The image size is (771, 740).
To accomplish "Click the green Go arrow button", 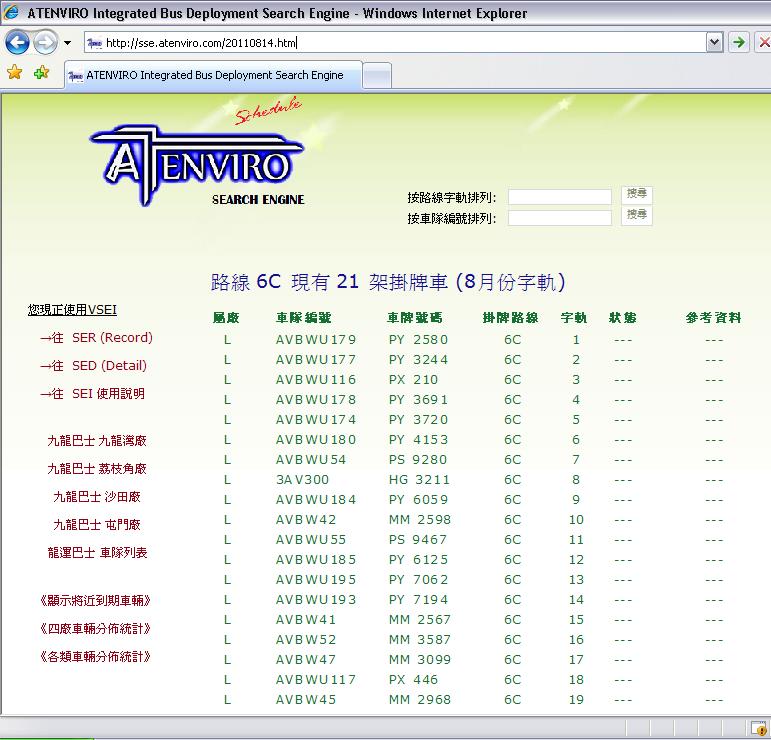I will pos(738,42).
